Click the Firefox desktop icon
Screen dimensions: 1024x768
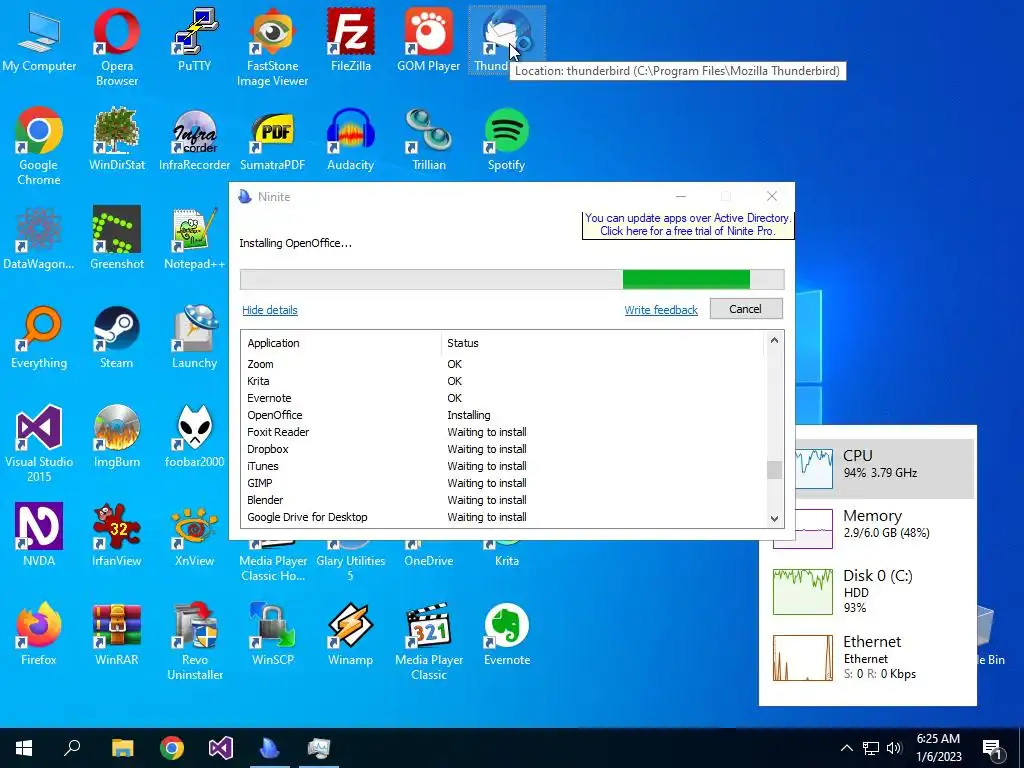[x=39, y=634]
